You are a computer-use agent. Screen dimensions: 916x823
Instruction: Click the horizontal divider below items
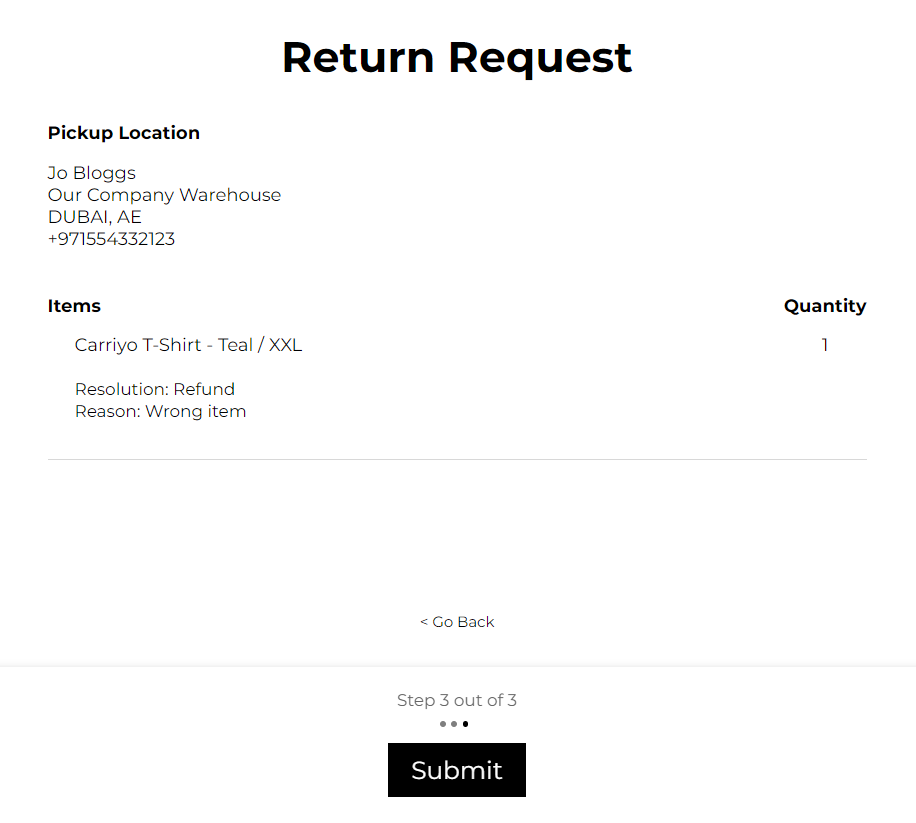point(457,459)
